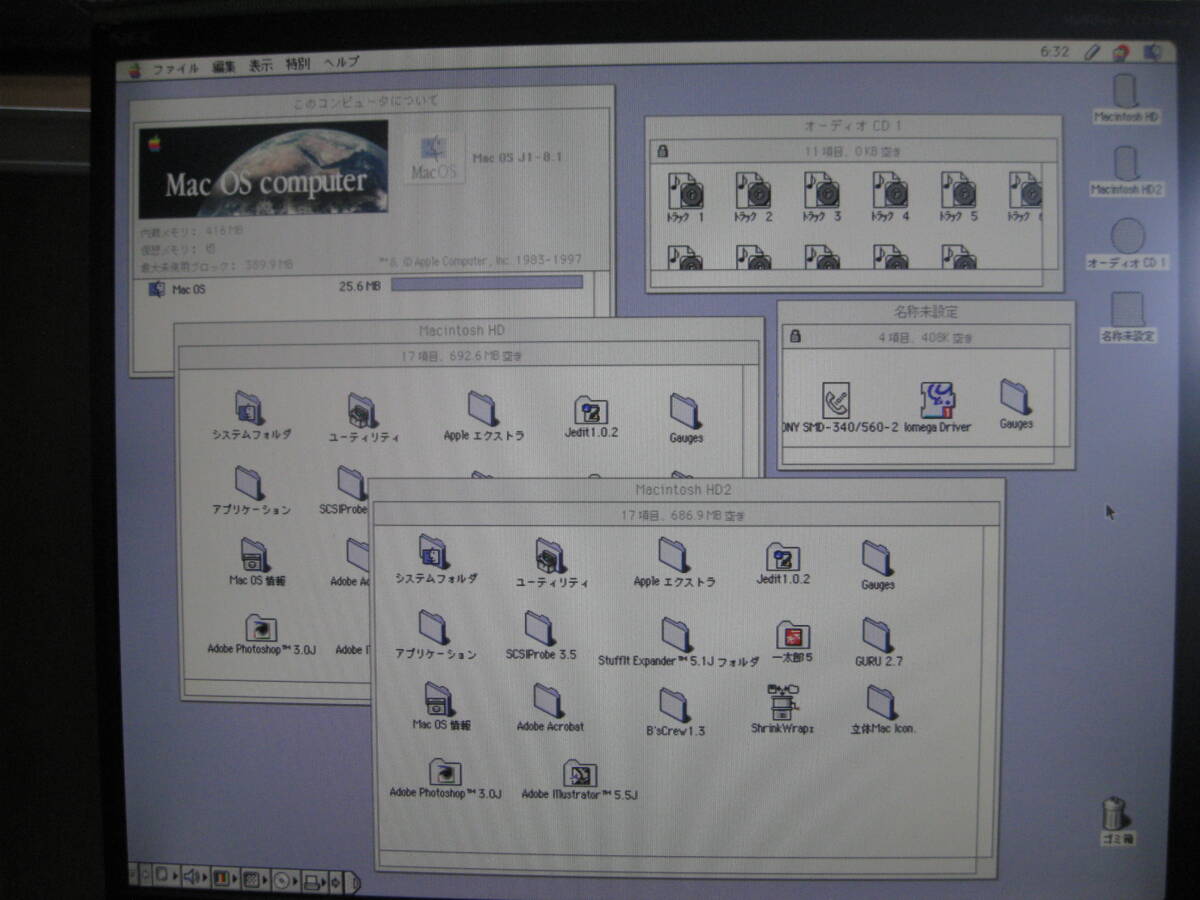
Task: Open monitor resolution module in Control Strip
Action: tap(254, 879)
